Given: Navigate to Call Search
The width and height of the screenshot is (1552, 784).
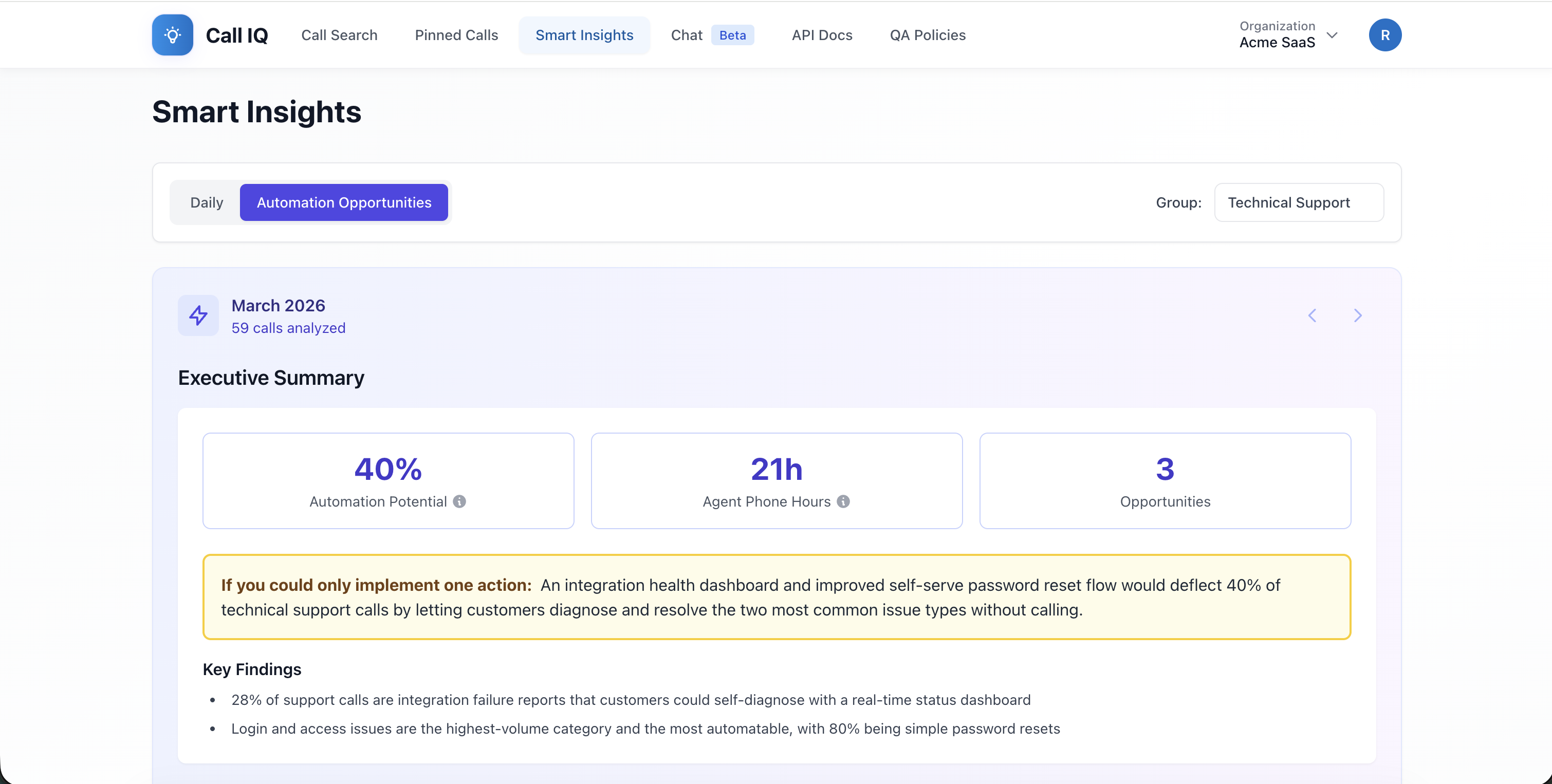Looking at the screenshot, I should pyautogui.click(x=339, y=35).
